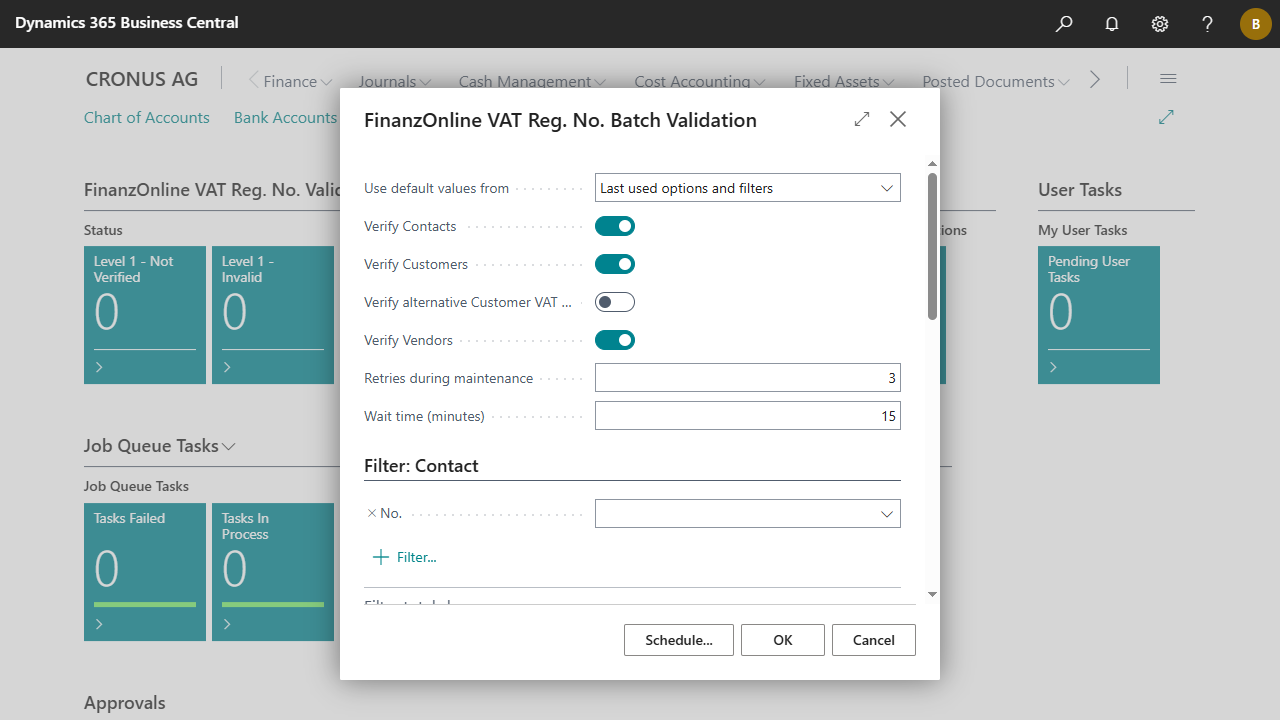Open the settings gear
Viewport: 1280px width, 720px height.
click(x=1160, y=24)
